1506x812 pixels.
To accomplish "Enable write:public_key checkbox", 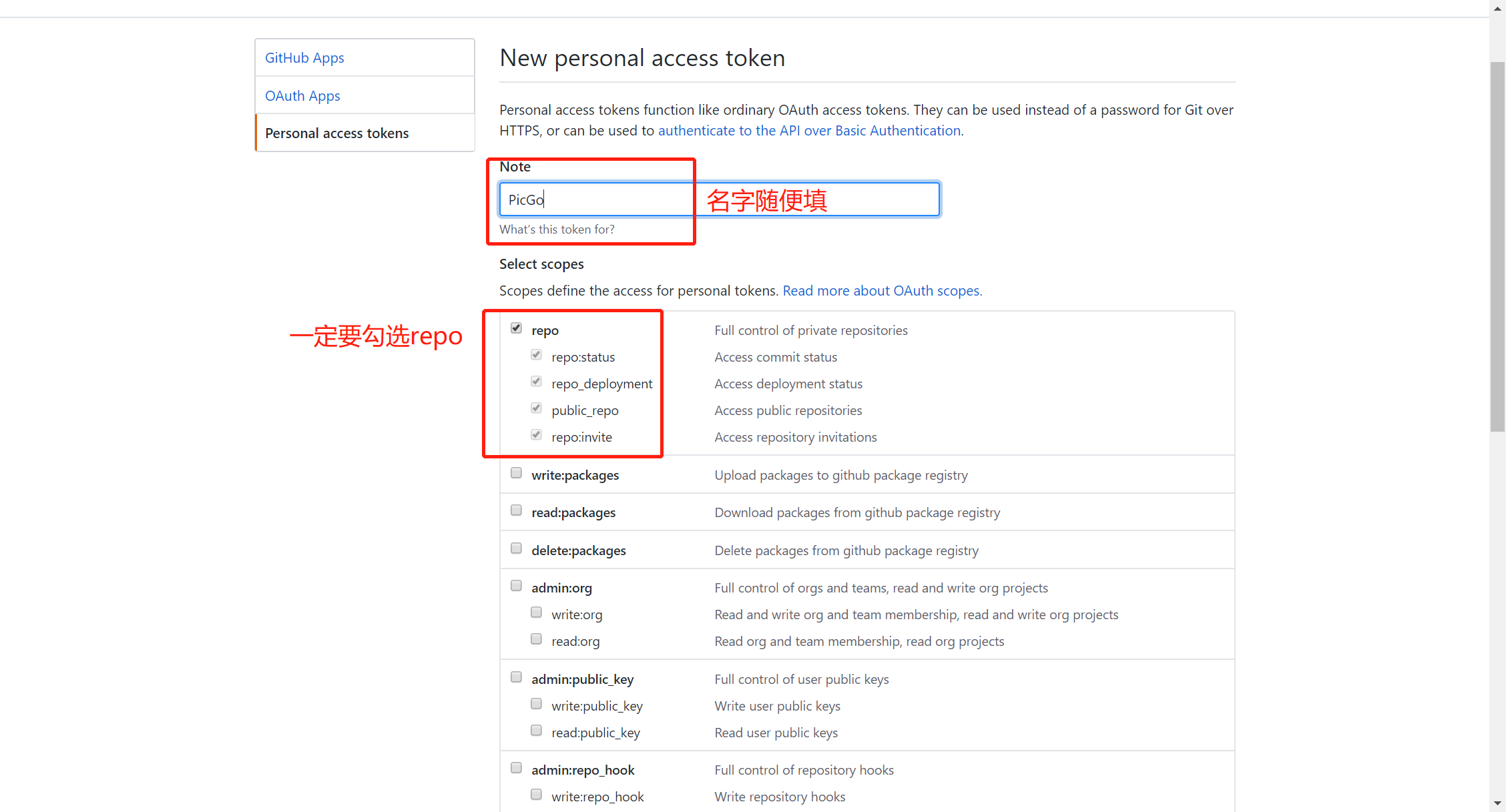I will [536, 703].
